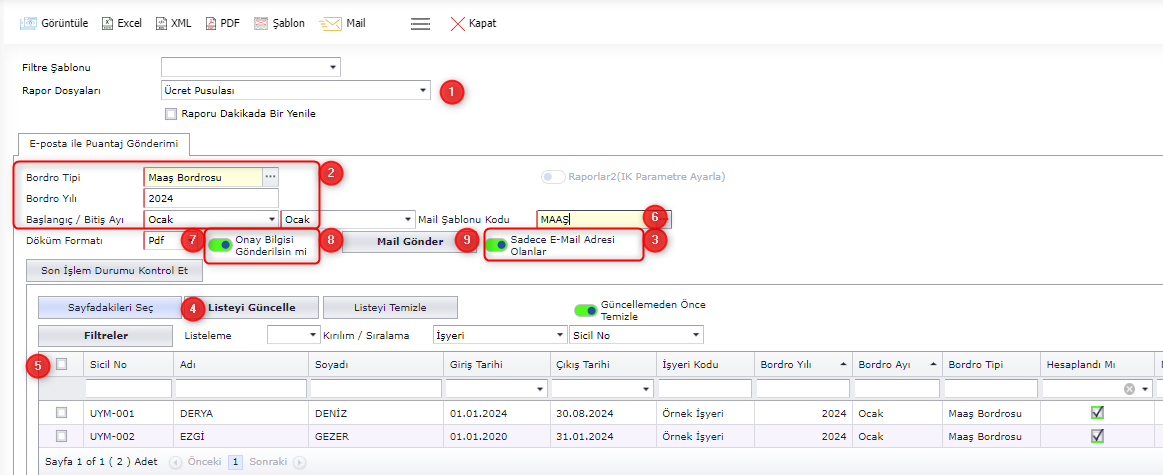Screen dimensions: 1163x475
Task: Toggle Güncellemeden Önce Temizle switch
Action: pyautogui.click(x=586, y=309)
